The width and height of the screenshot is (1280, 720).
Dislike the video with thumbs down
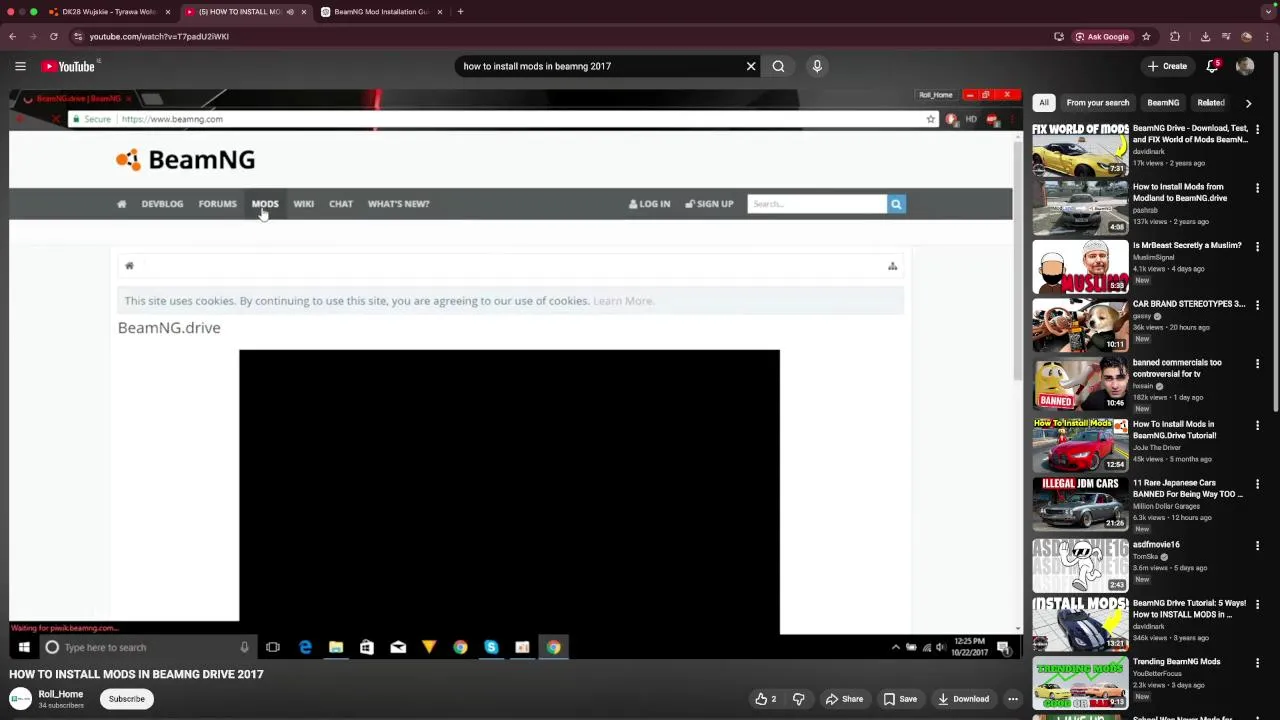tap(798, 699)
